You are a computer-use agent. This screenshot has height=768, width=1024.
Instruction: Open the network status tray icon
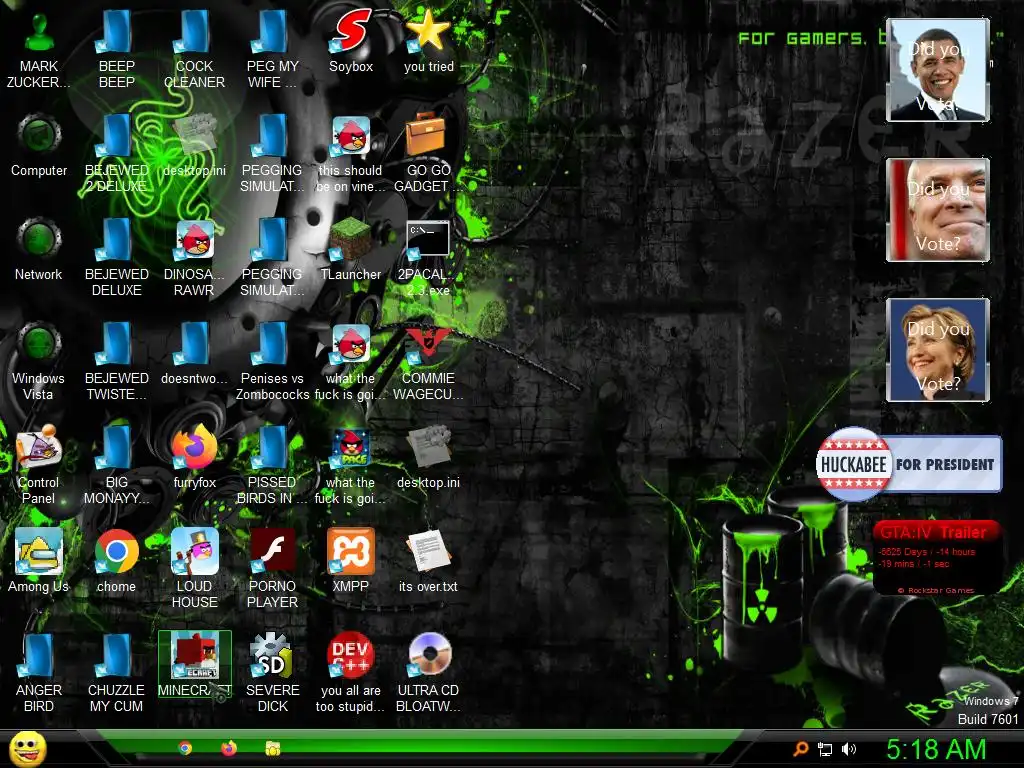point(825,750)
